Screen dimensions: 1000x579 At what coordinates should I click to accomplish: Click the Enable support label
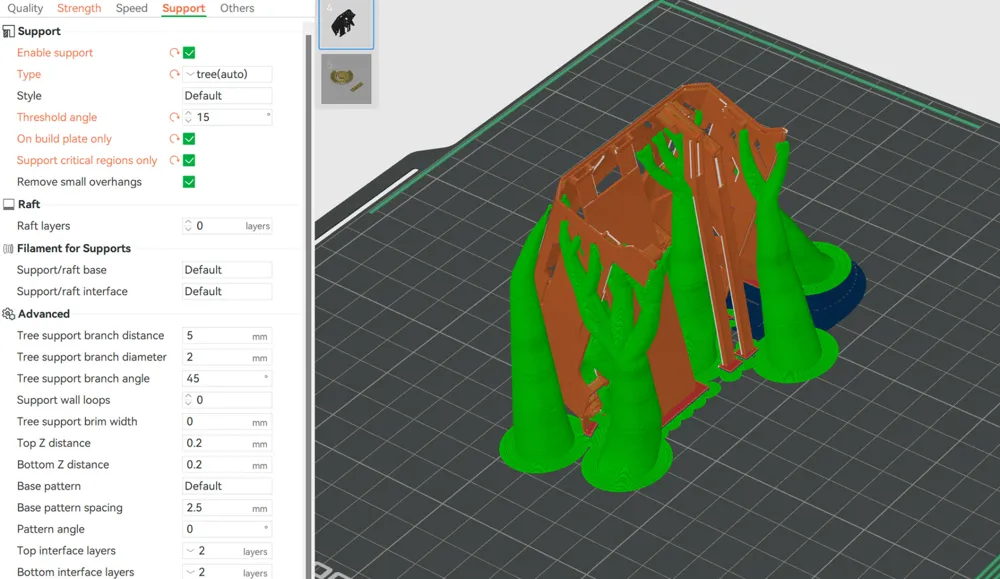[55, 53]
